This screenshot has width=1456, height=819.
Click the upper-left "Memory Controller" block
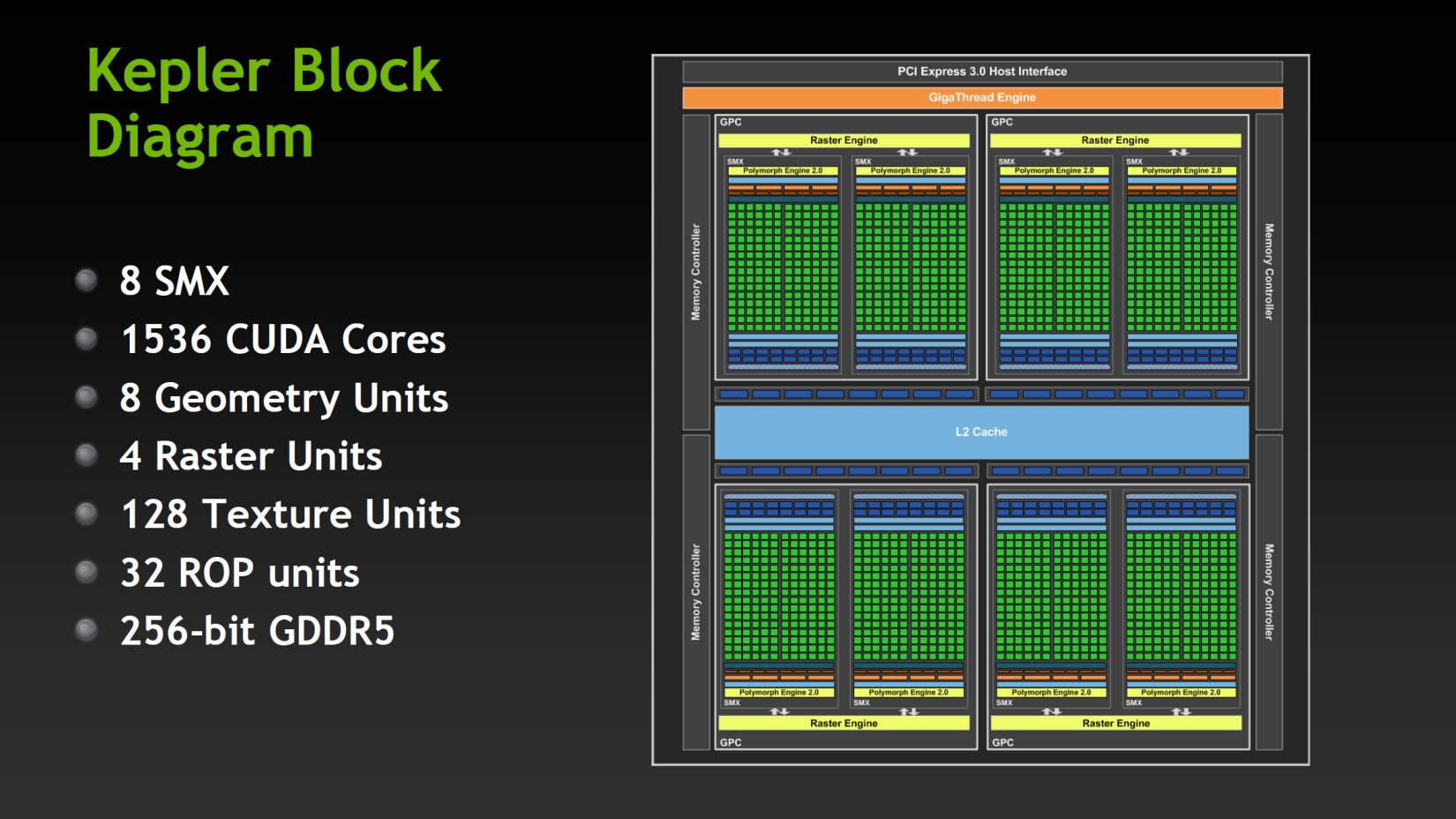[696, 272]
